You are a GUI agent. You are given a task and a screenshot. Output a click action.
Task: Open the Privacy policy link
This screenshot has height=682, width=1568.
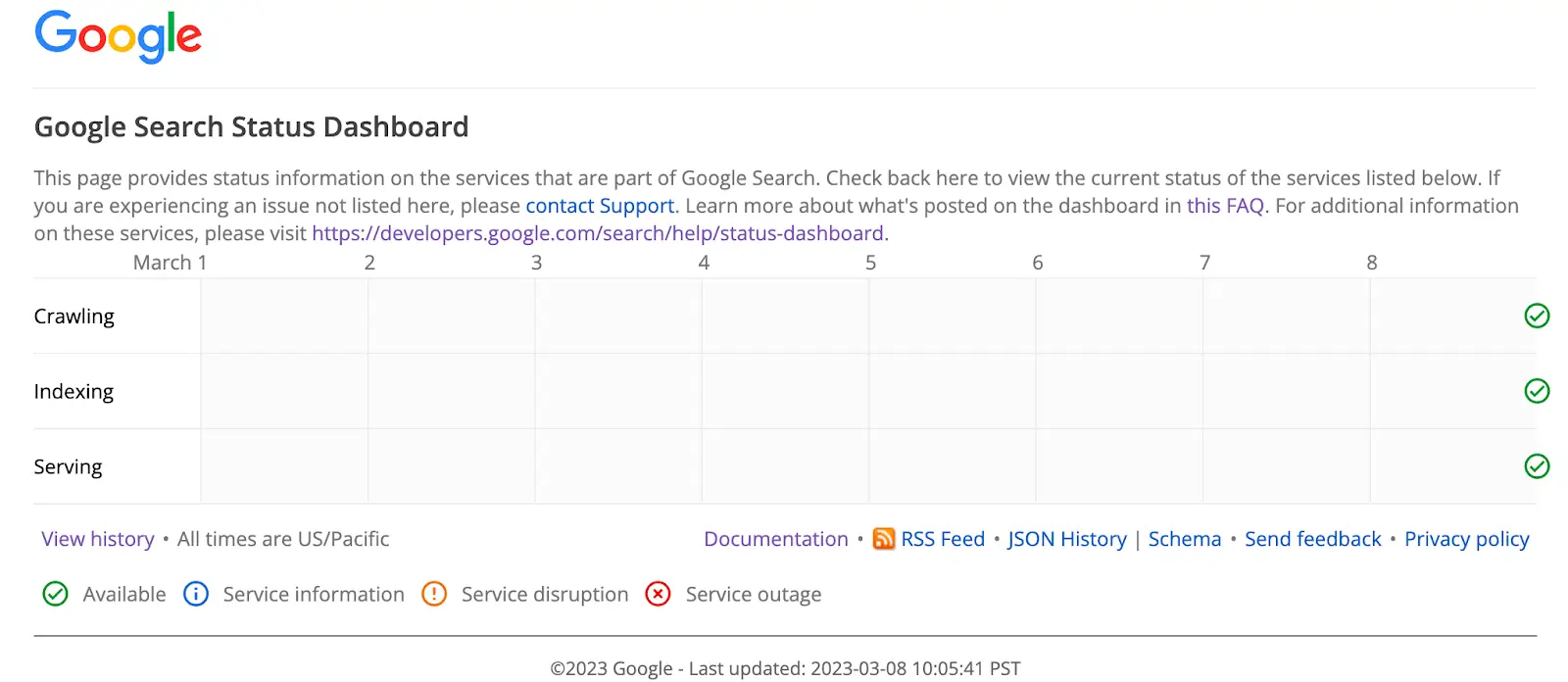[x=1467, y=539]
